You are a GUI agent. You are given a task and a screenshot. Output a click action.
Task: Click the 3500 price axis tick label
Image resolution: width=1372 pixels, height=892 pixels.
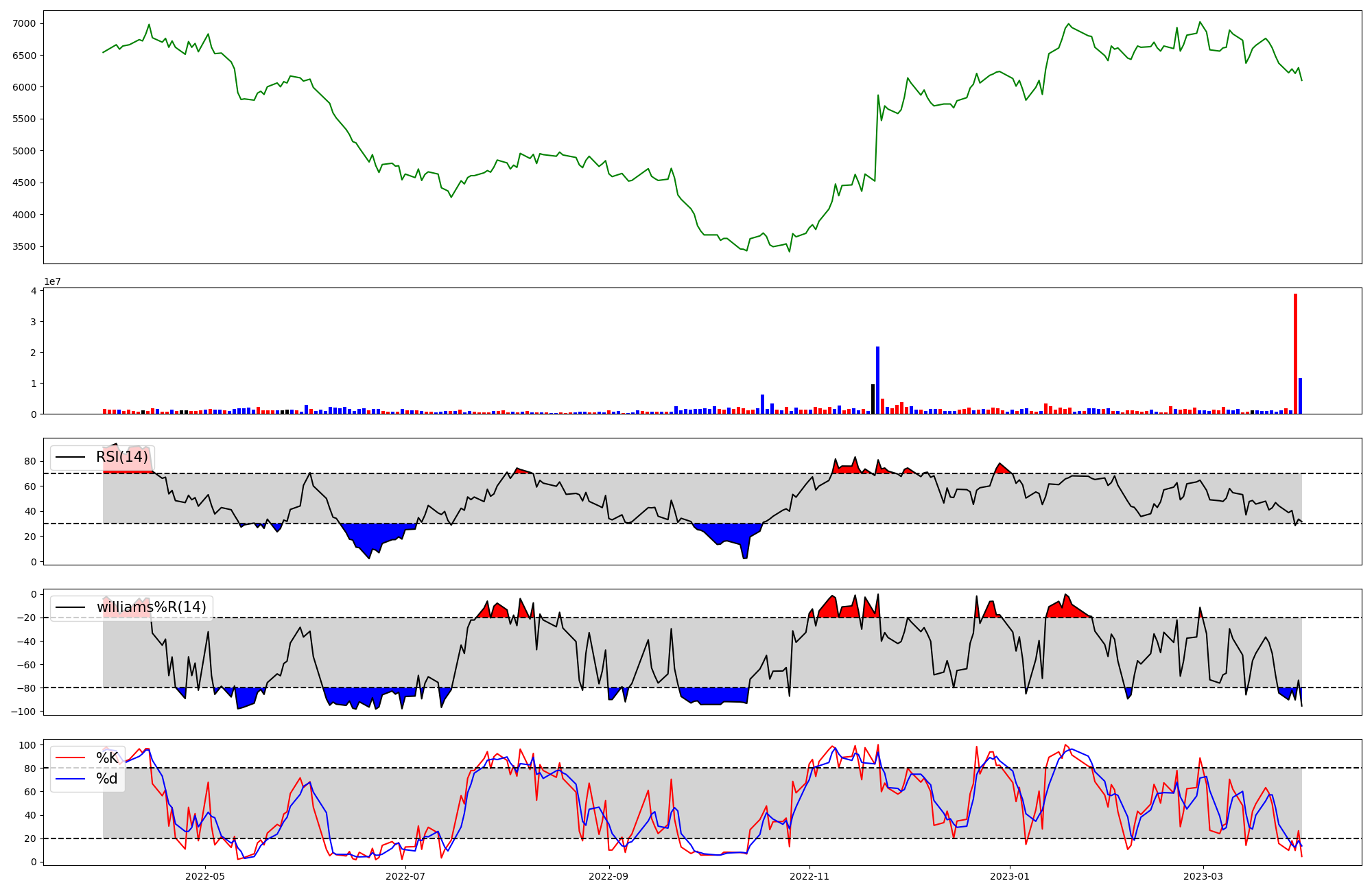click(x=25, y=247)
